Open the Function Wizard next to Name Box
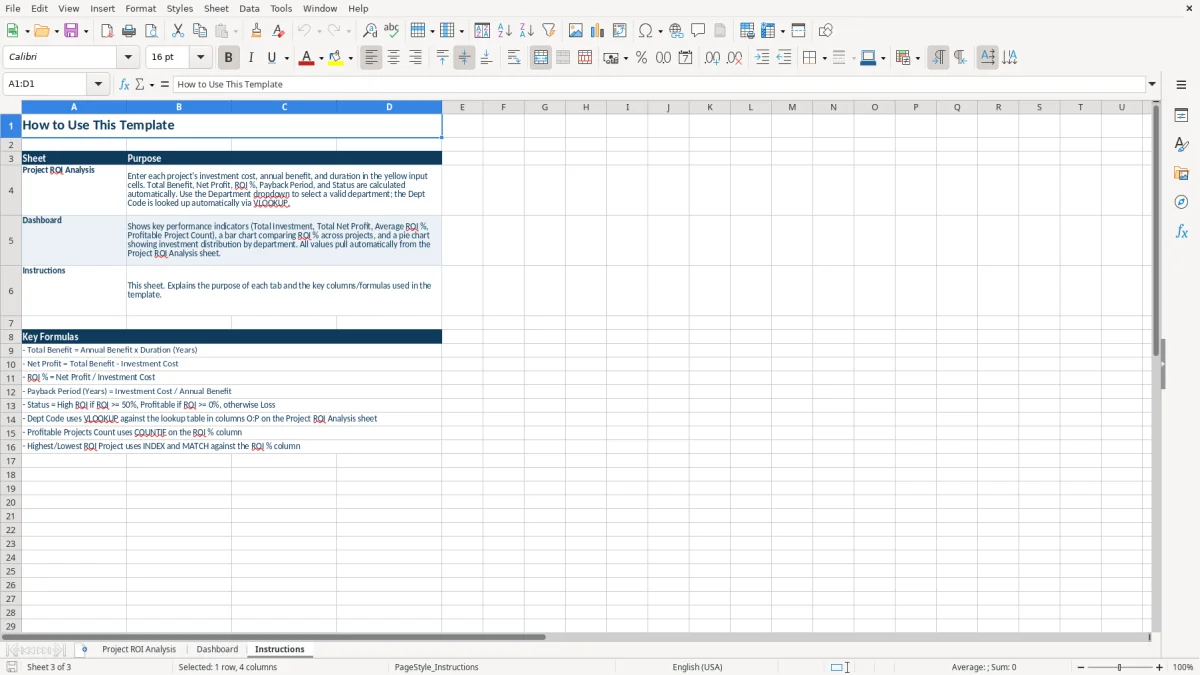The width and height of the screenshot is (1200, 675). tap(124, 85)
